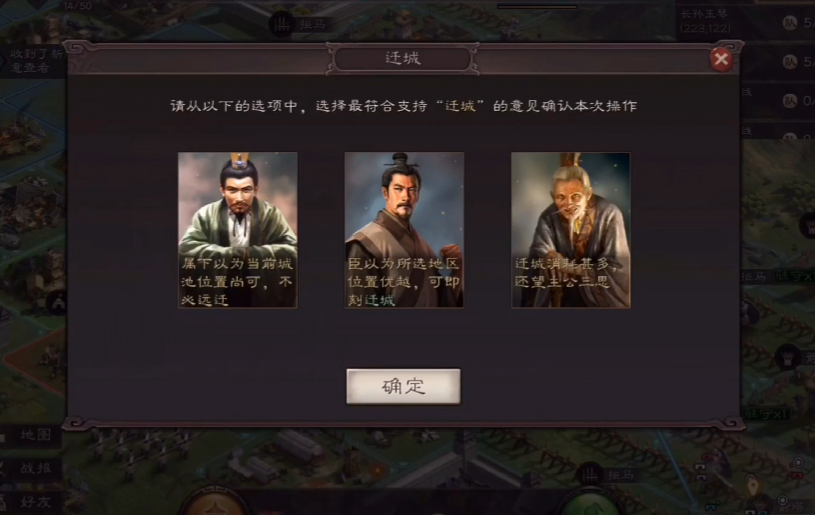Select the advisor saying 可即刻迁城
The image size is (815, 515).
click(404, 230)
